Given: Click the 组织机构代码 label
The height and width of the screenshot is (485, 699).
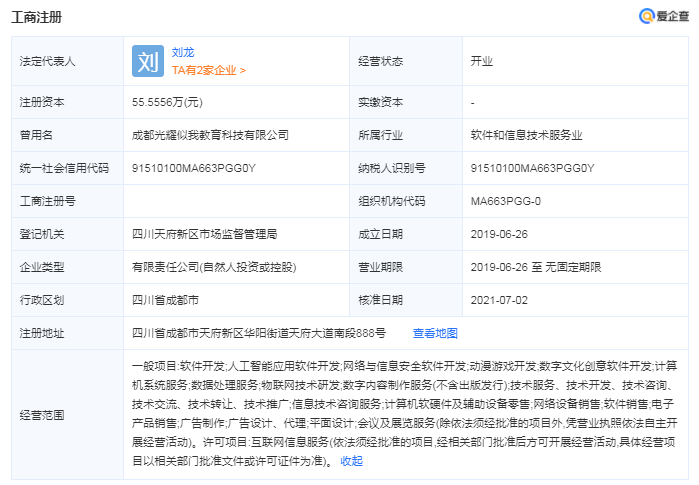Looking at the screenshot, I should [x=392, y=201].
